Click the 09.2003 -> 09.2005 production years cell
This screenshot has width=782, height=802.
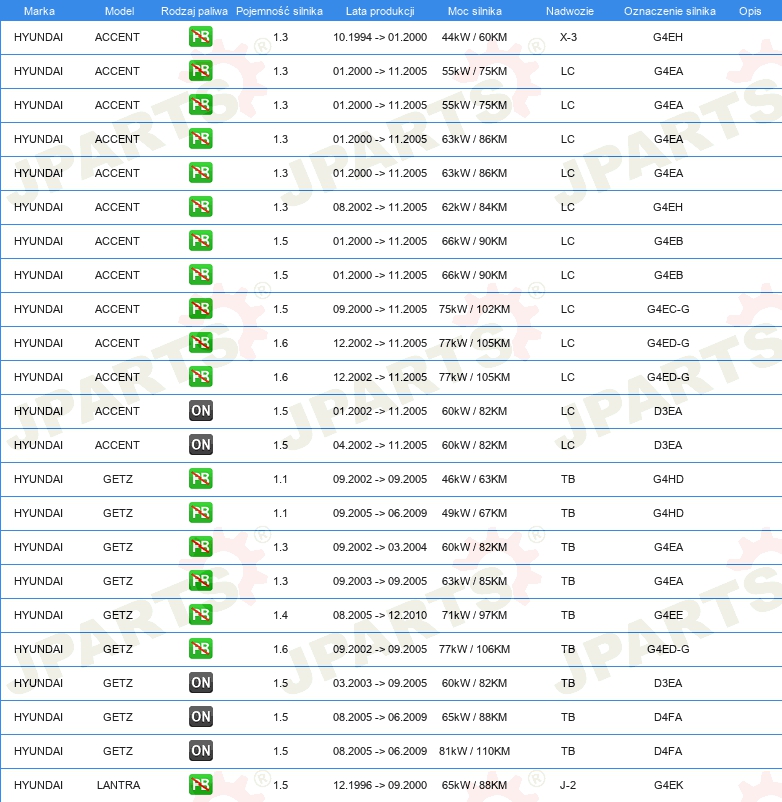(379, 581)
